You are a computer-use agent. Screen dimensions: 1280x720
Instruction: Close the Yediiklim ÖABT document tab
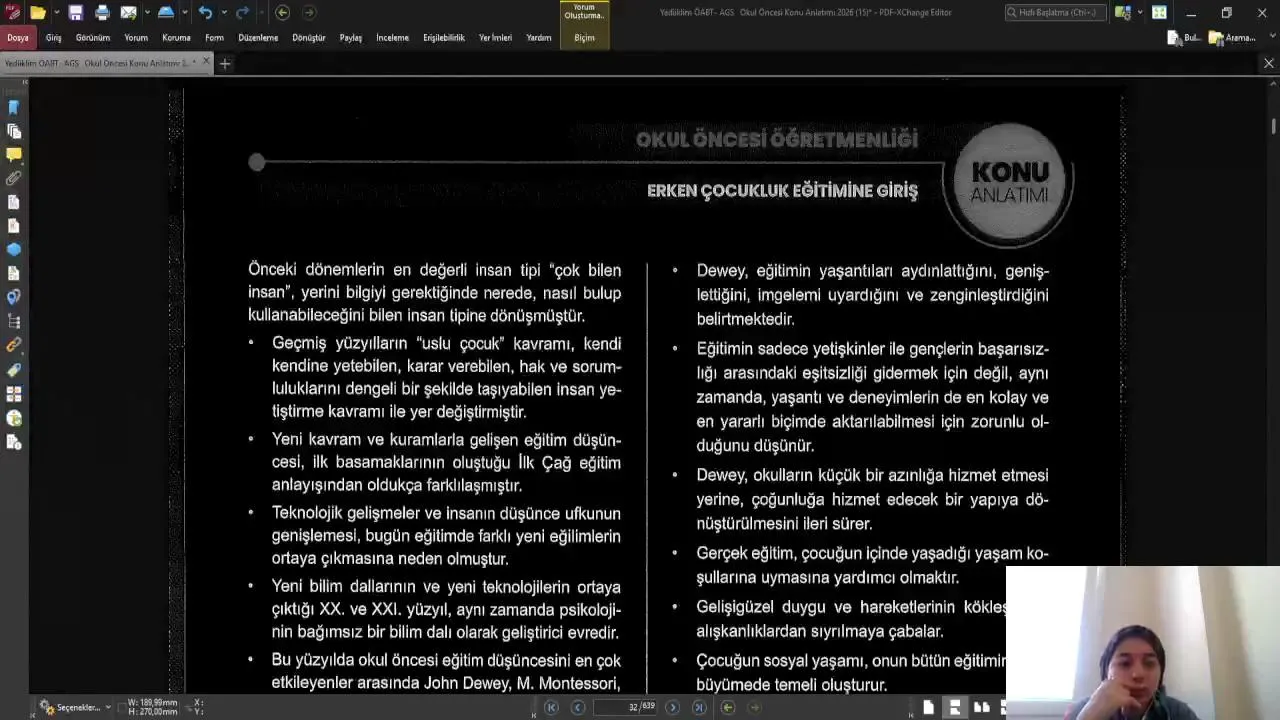[207, 62]
